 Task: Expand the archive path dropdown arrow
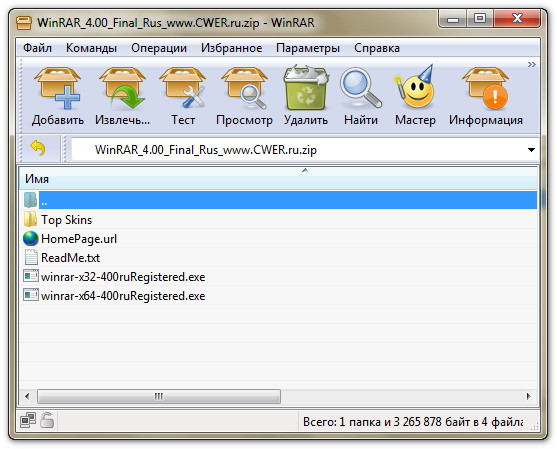pyautogui.click(x=531, y=150)
